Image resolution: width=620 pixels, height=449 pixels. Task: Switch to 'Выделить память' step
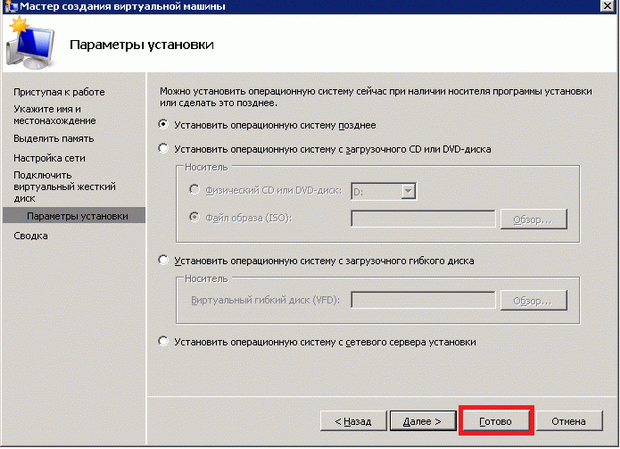tap(54, 138)
